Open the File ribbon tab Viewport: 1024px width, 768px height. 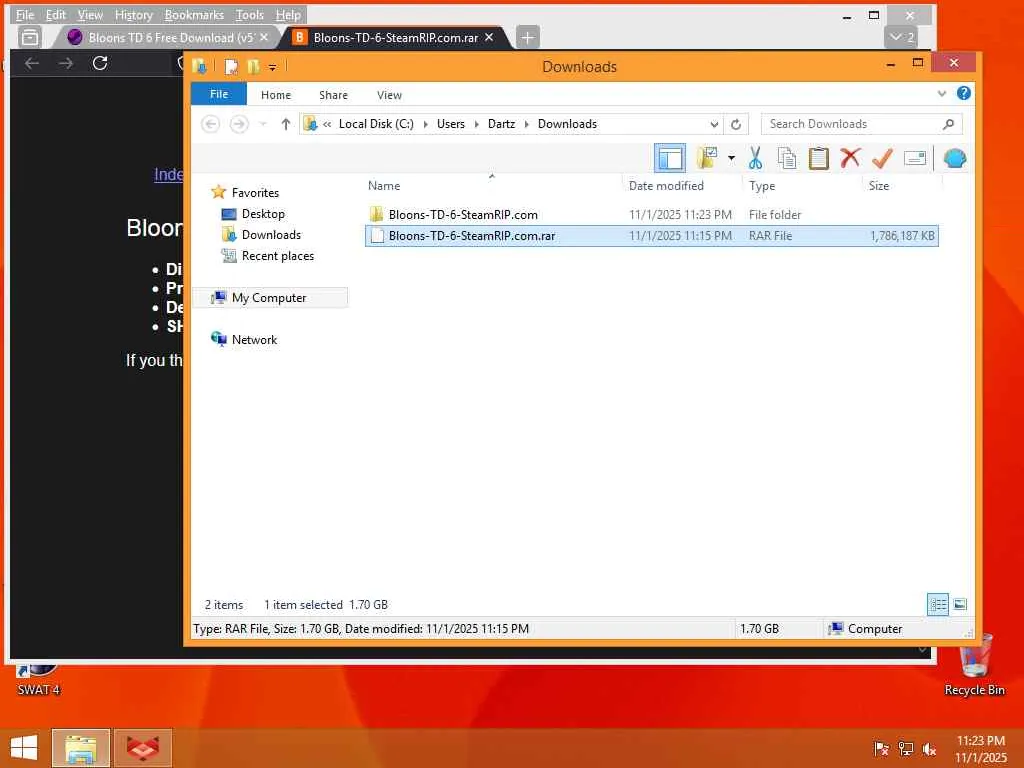[x=219, y=94]
